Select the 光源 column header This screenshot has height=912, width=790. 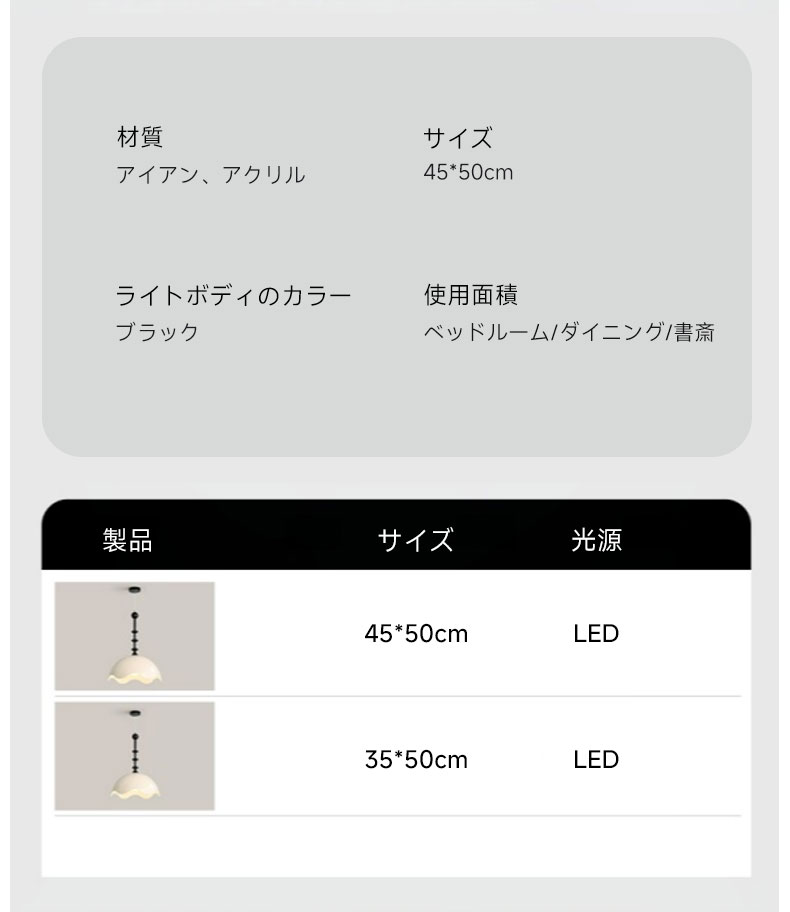(596, 540)
